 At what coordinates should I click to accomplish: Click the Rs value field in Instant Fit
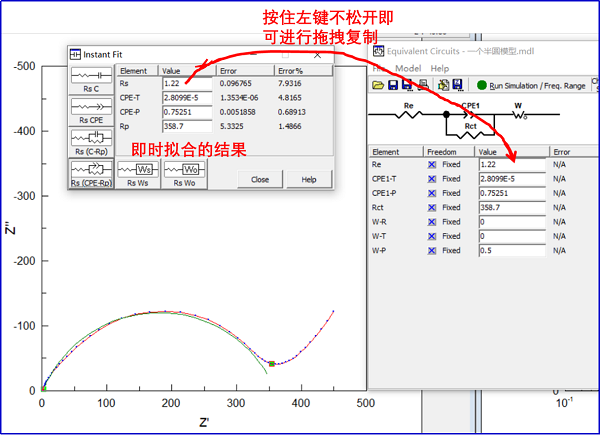pyautogui.click(x=186, y=84)
